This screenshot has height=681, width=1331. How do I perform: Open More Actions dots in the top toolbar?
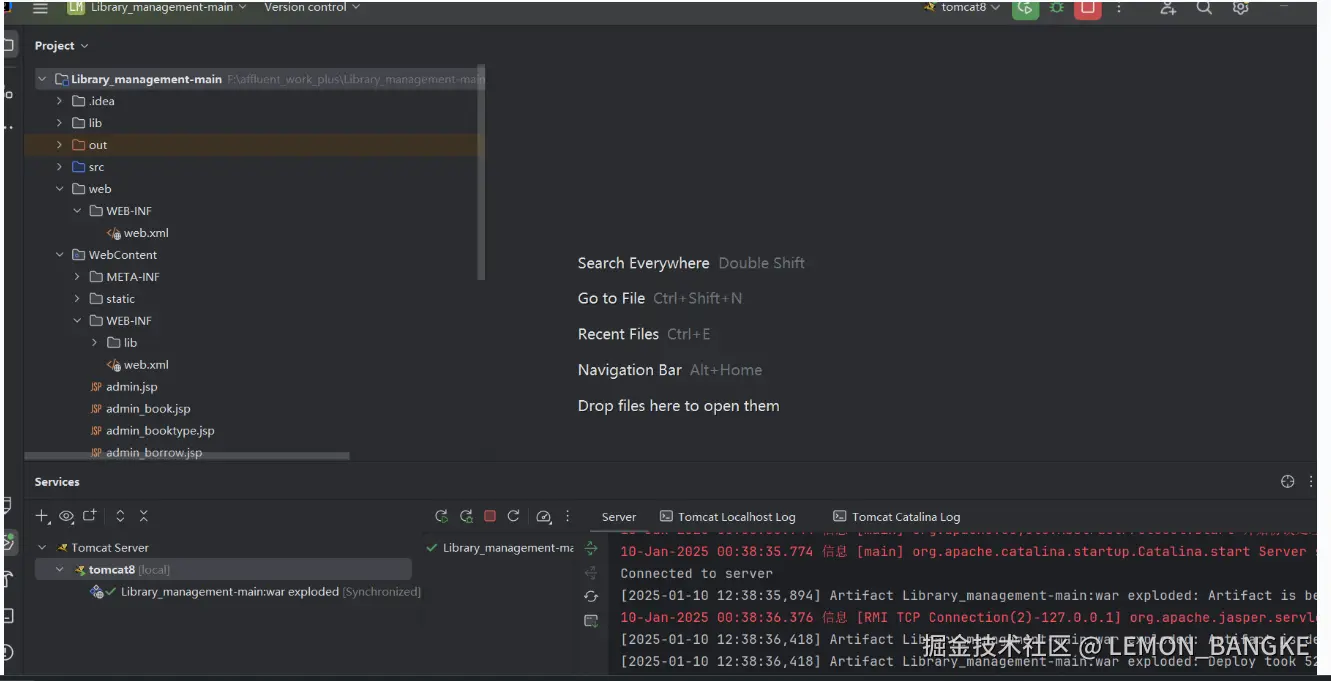tap(1119, 8)
